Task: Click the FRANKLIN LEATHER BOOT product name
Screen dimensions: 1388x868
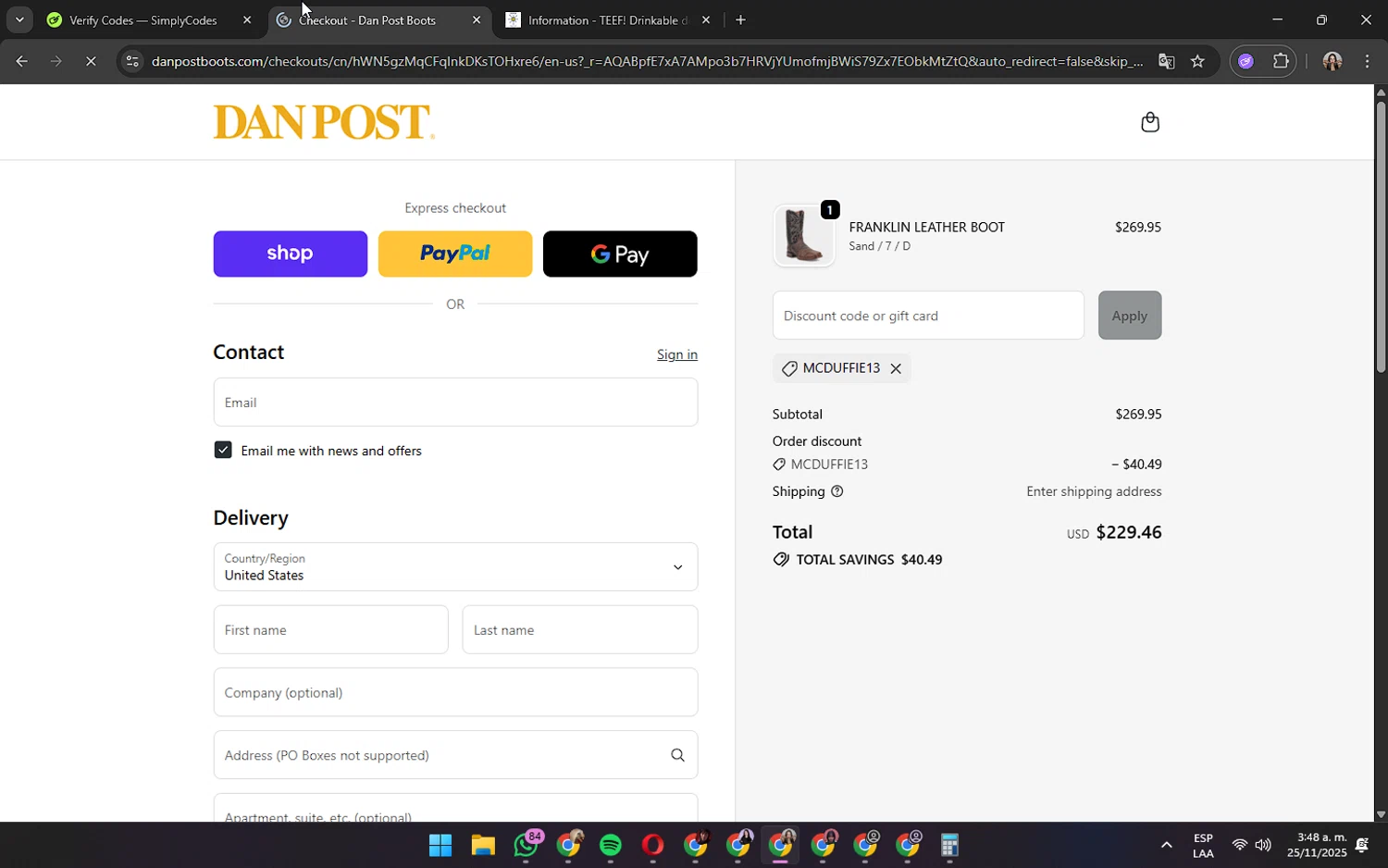Action: pyautogui.click(x=926, y=227)
